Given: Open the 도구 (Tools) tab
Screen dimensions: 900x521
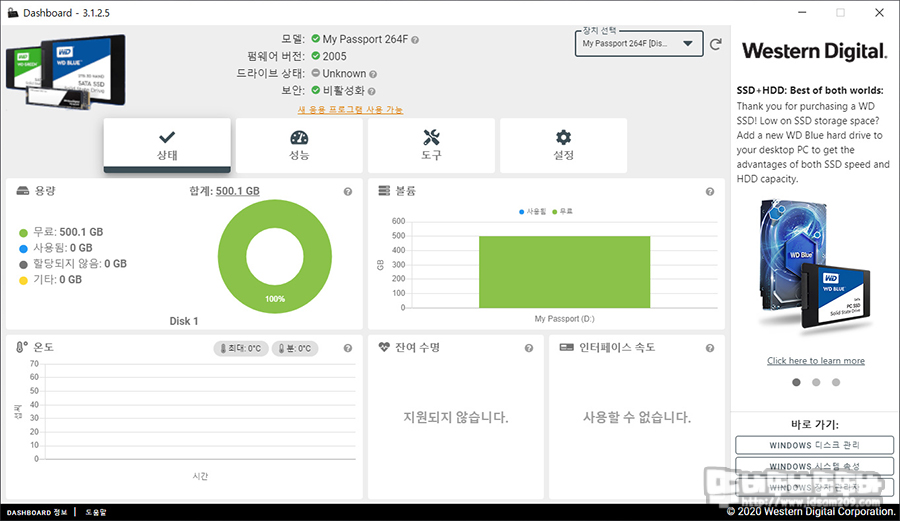Looking at the screenshot, I should (431, 145).
